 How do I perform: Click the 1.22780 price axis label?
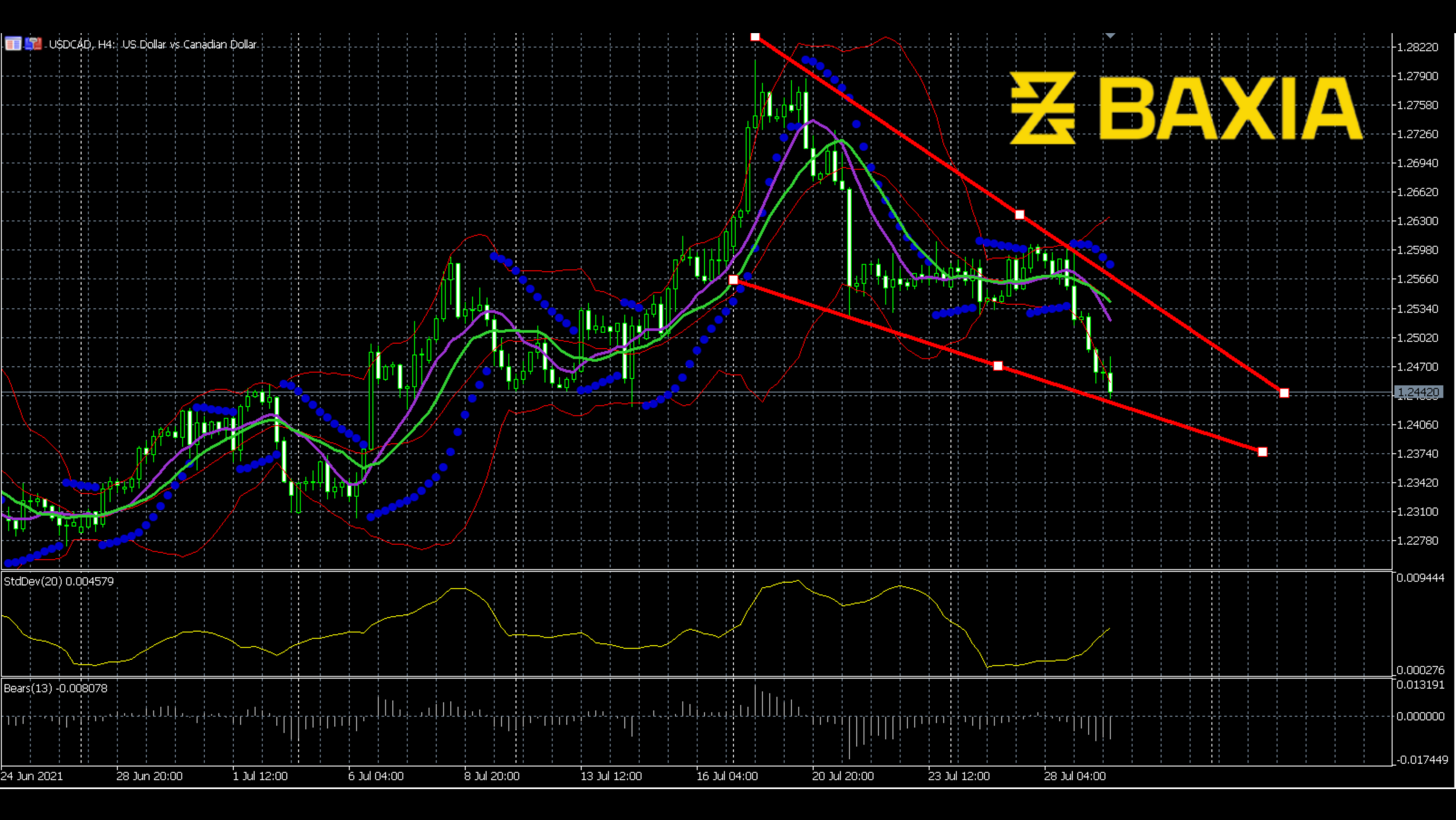[1418, 541]
